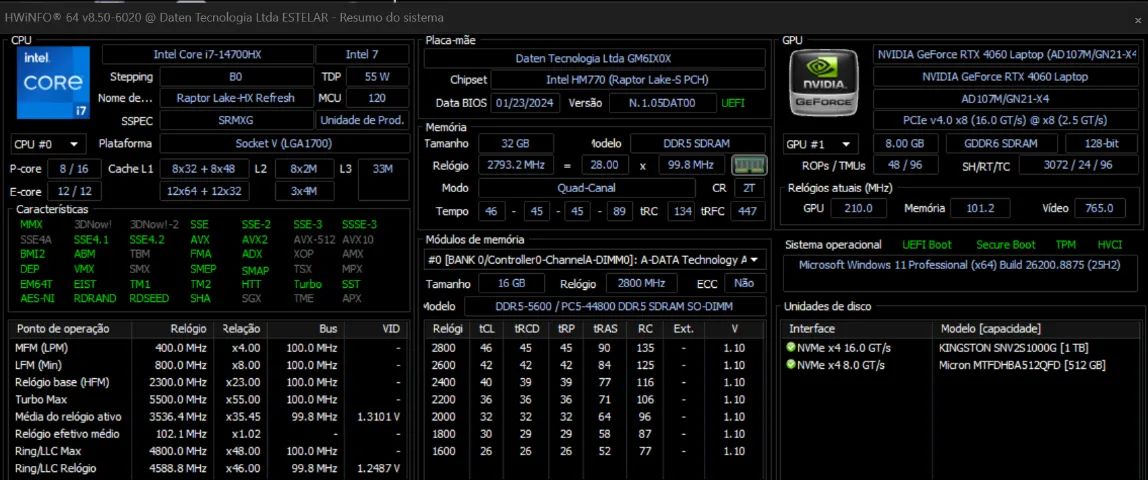The height and width of the screenshot is (480, 1148).
Task: Open the GPU #1 selector dropdown
Action: click(821, 144)
